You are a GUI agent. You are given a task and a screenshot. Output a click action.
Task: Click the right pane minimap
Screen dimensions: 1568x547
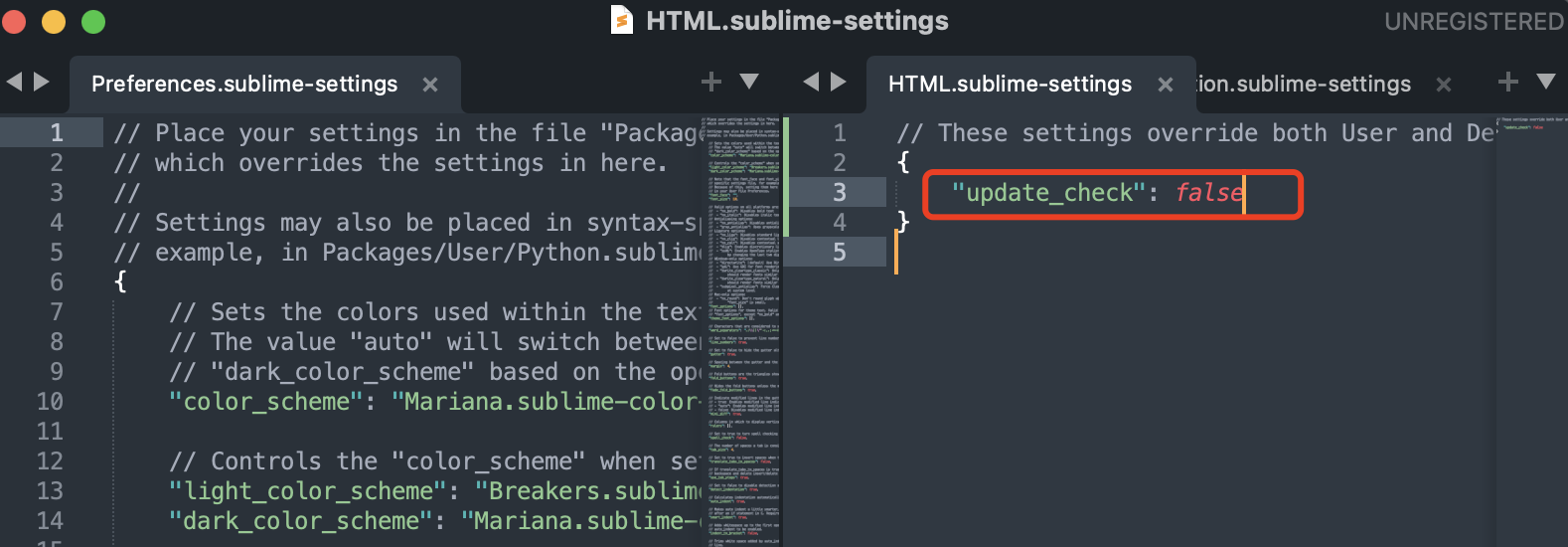coord(1530,330)
